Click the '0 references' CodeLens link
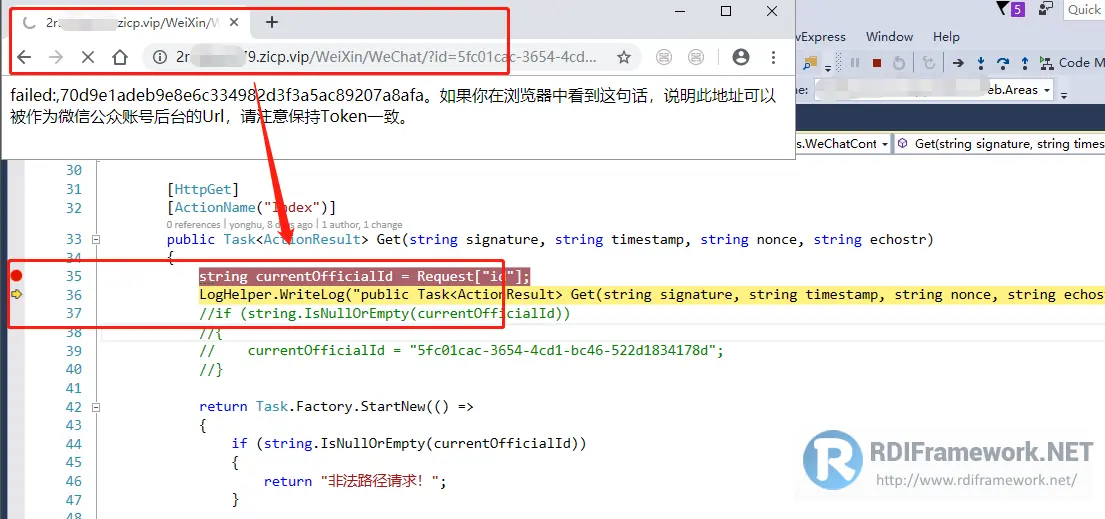 [193, 224]
